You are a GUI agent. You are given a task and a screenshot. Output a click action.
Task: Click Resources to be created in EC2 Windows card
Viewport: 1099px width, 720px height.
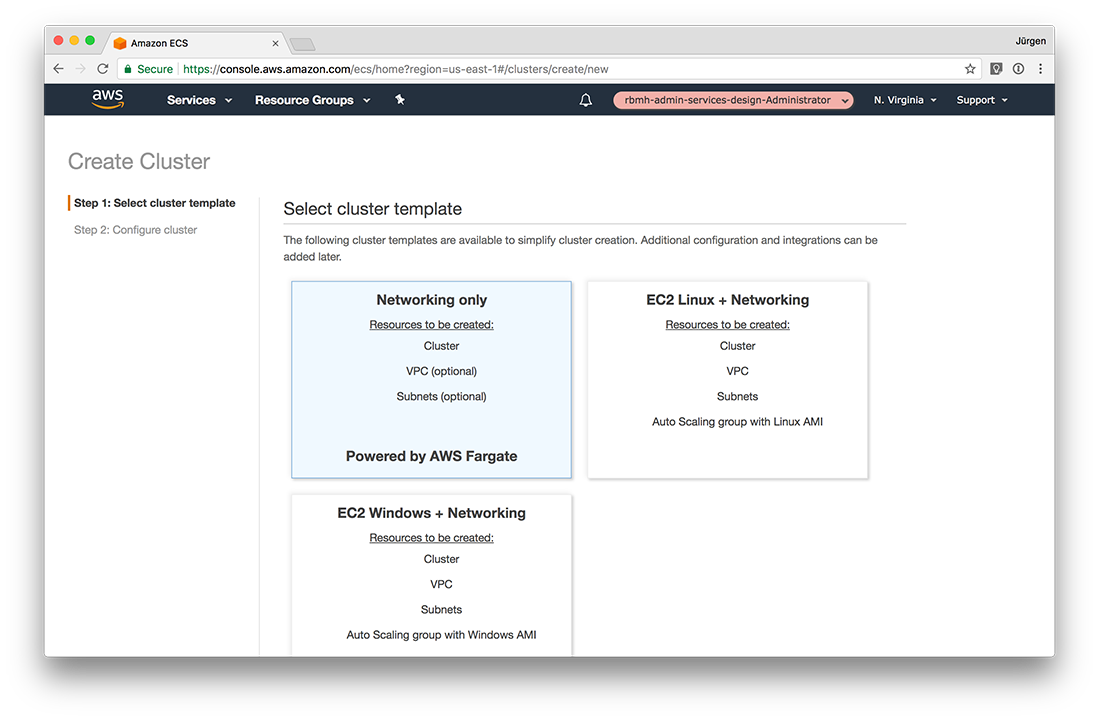432,538
